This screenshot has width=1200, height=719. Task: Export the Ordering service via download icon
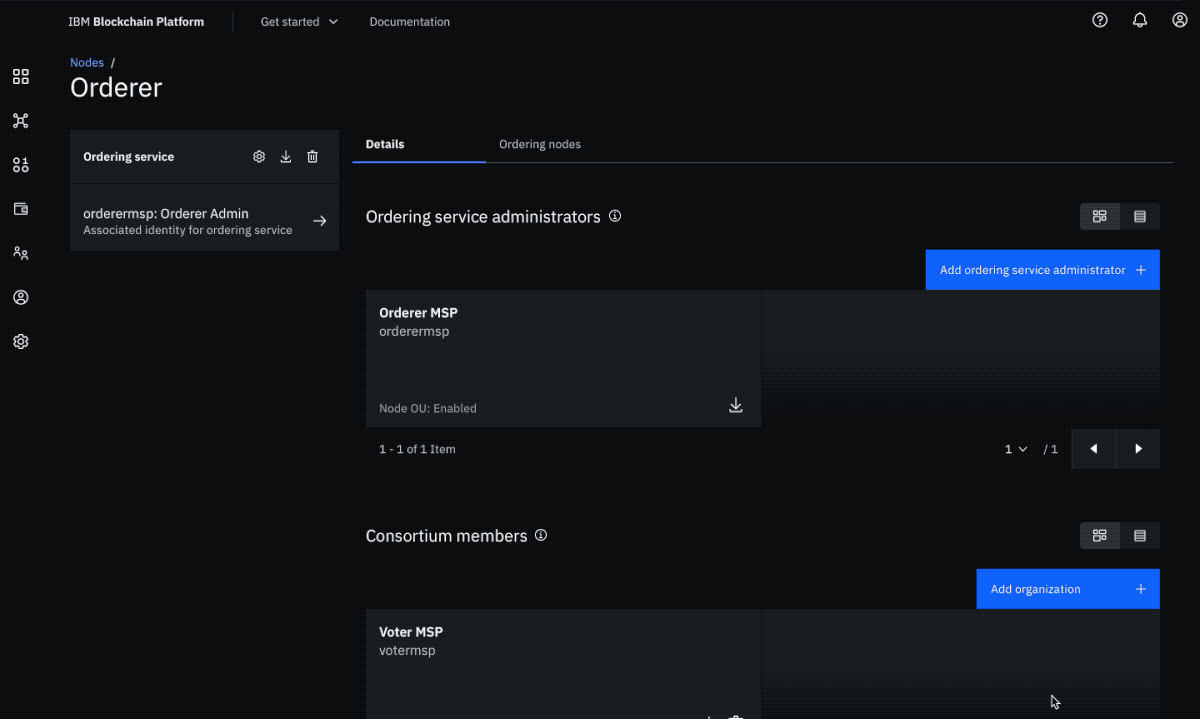point(286,157)
